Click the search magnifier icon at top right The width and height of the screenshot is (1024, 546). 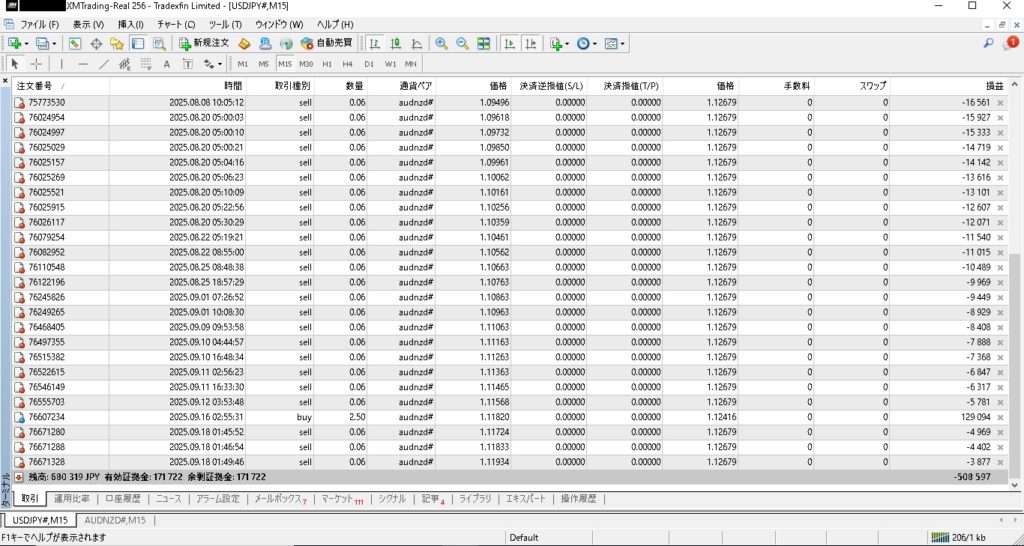tap(988, 44)
